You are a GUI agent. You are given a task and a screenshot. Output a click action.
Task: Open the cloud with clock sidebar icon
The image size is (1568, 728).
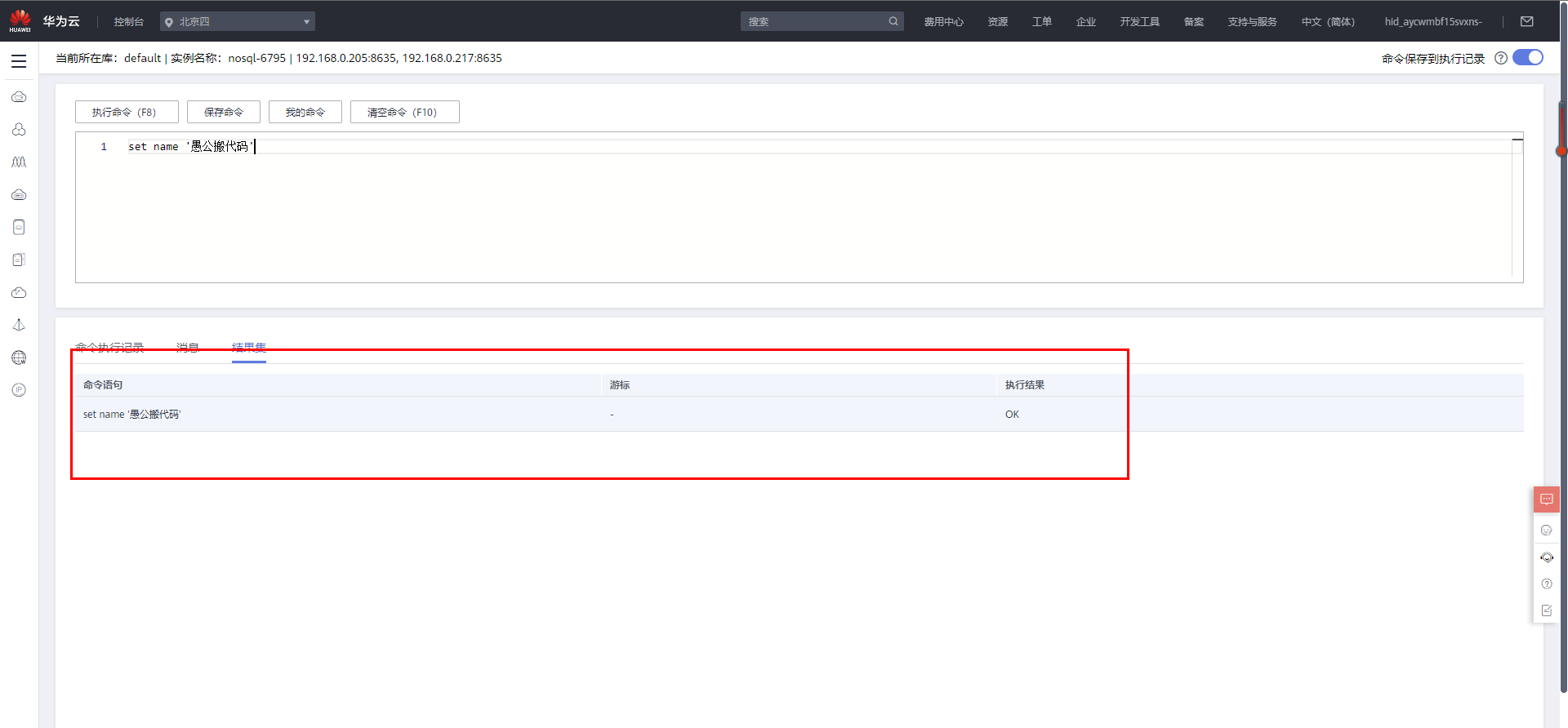pos(19,292)
